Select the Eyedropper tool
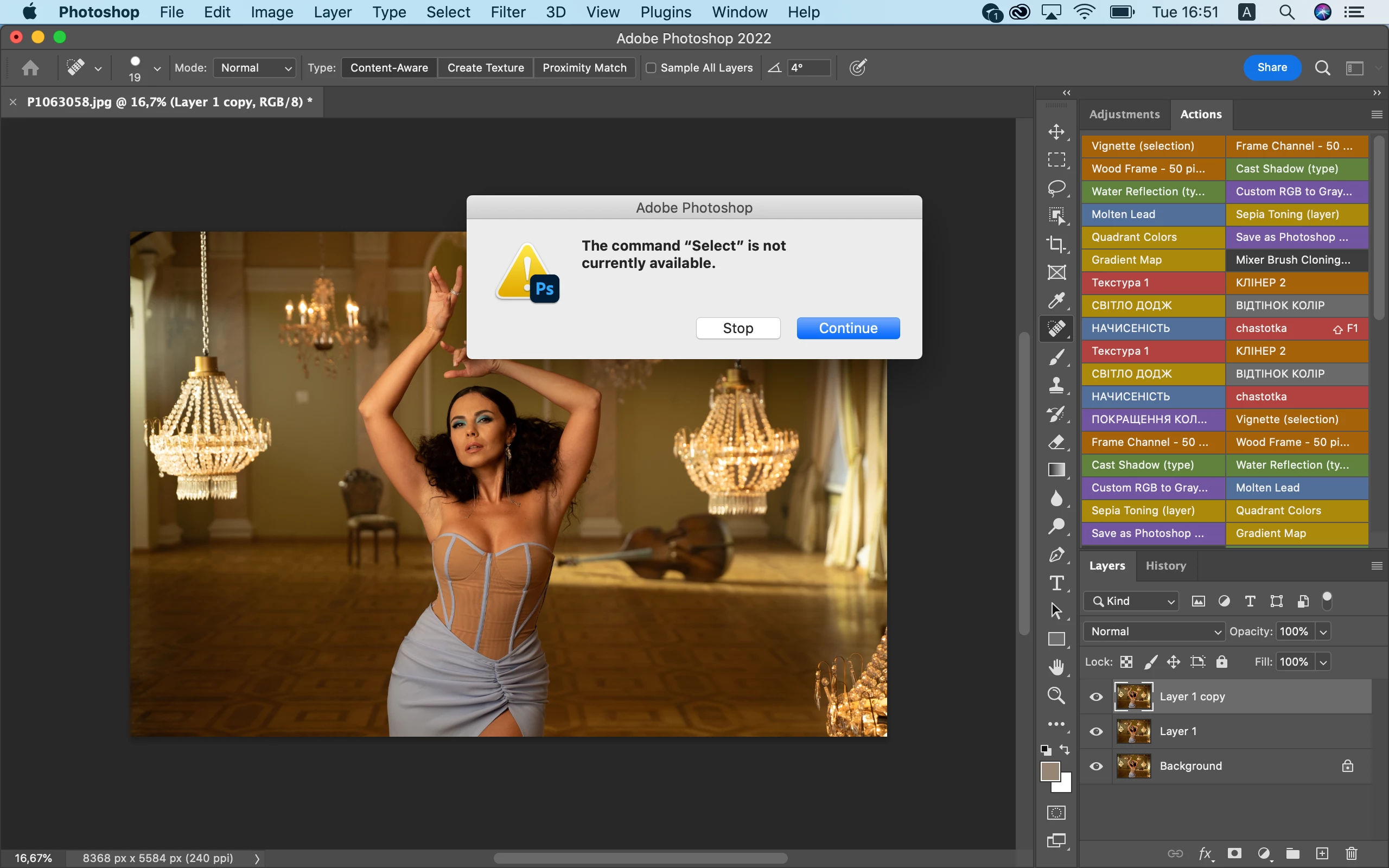Screen dimensions: 1389x868 point(1056,300)
